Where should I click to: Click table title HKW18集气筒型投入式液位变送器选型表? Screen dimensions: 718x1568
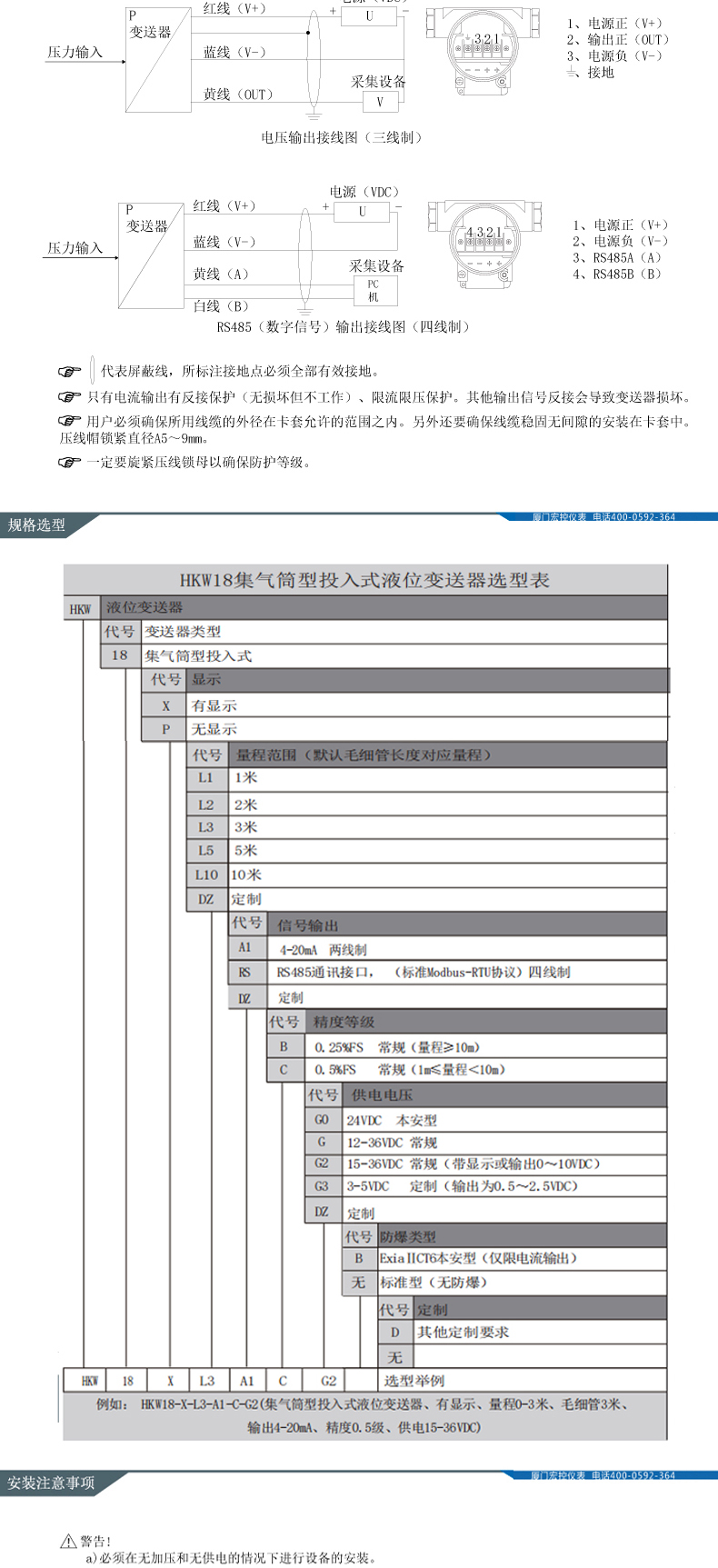[x=364, y=580]
